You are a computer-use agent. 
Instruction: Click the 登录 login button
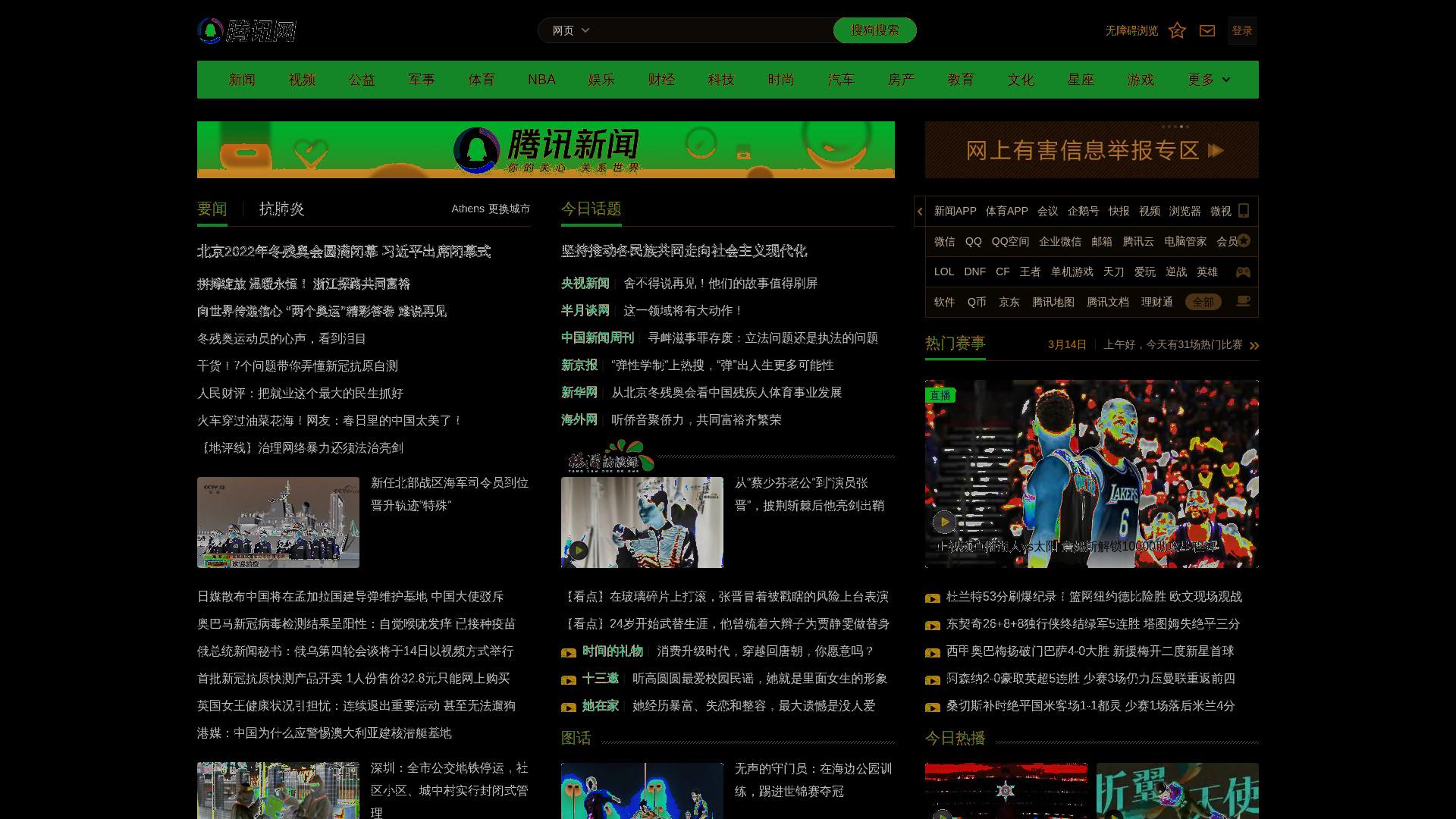click(x=1242, y=30)
